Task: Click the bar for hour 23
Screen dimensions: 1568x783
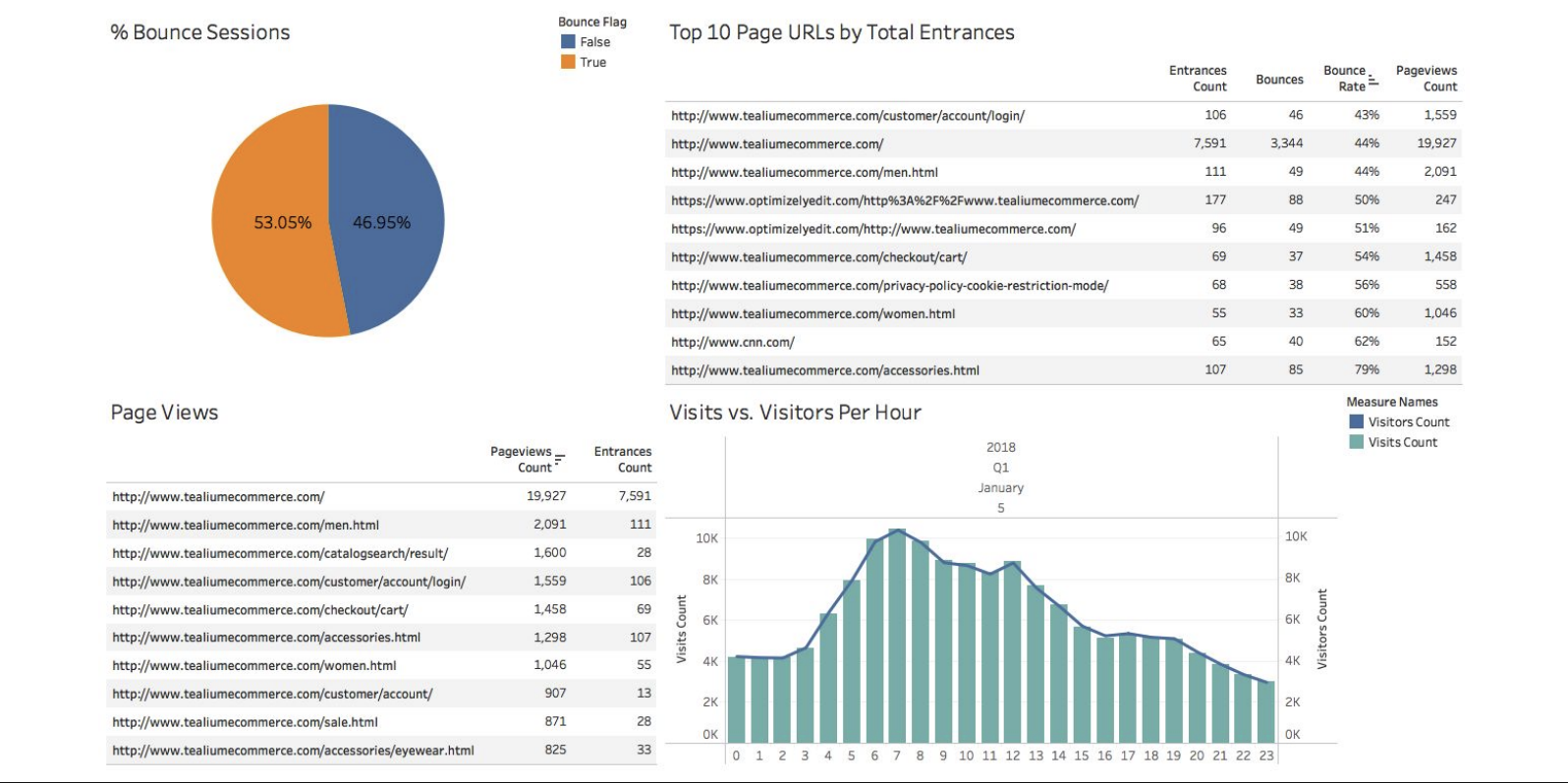Action: (1266, 712)
